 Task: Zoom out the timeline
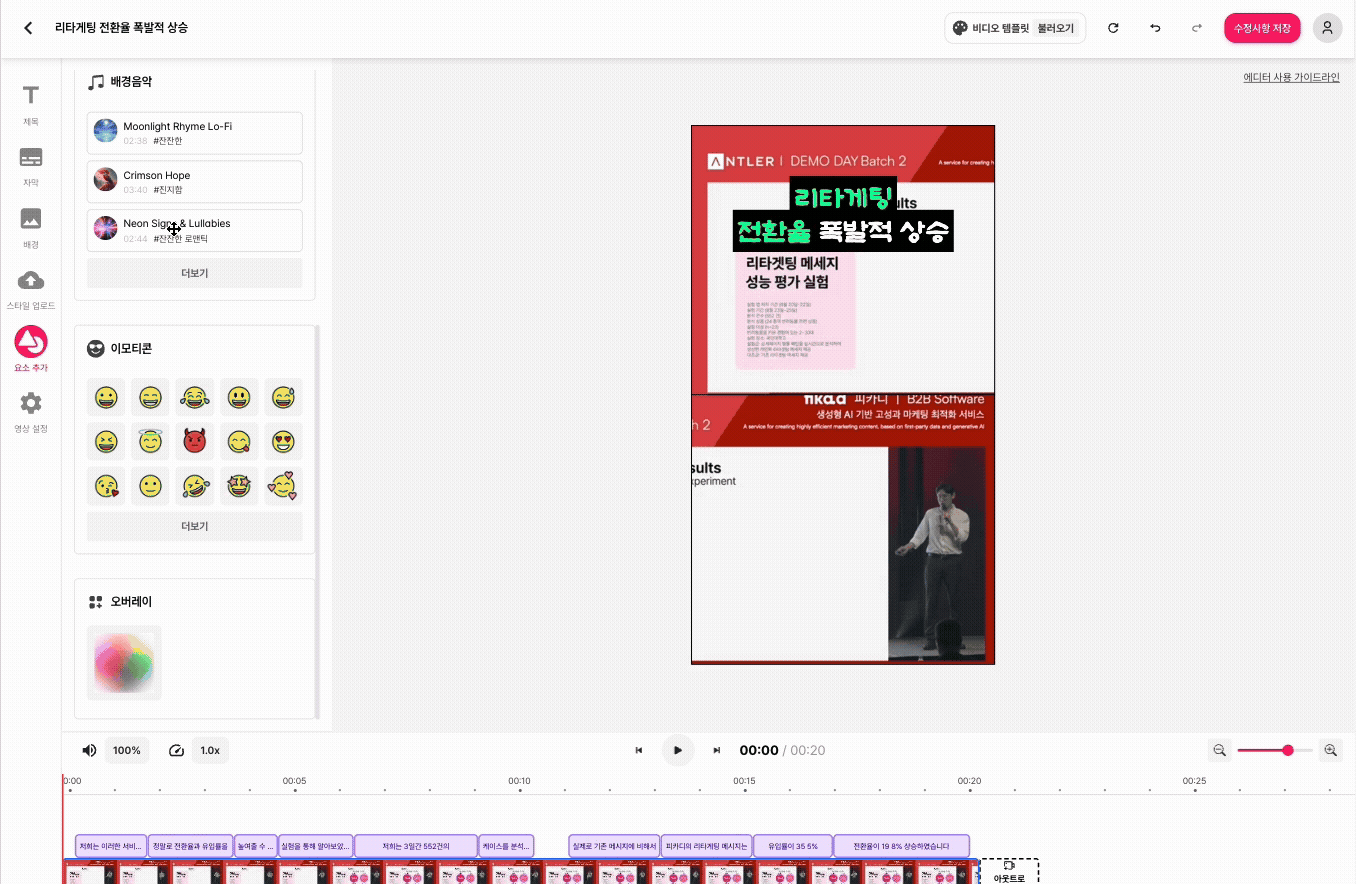1220,750
